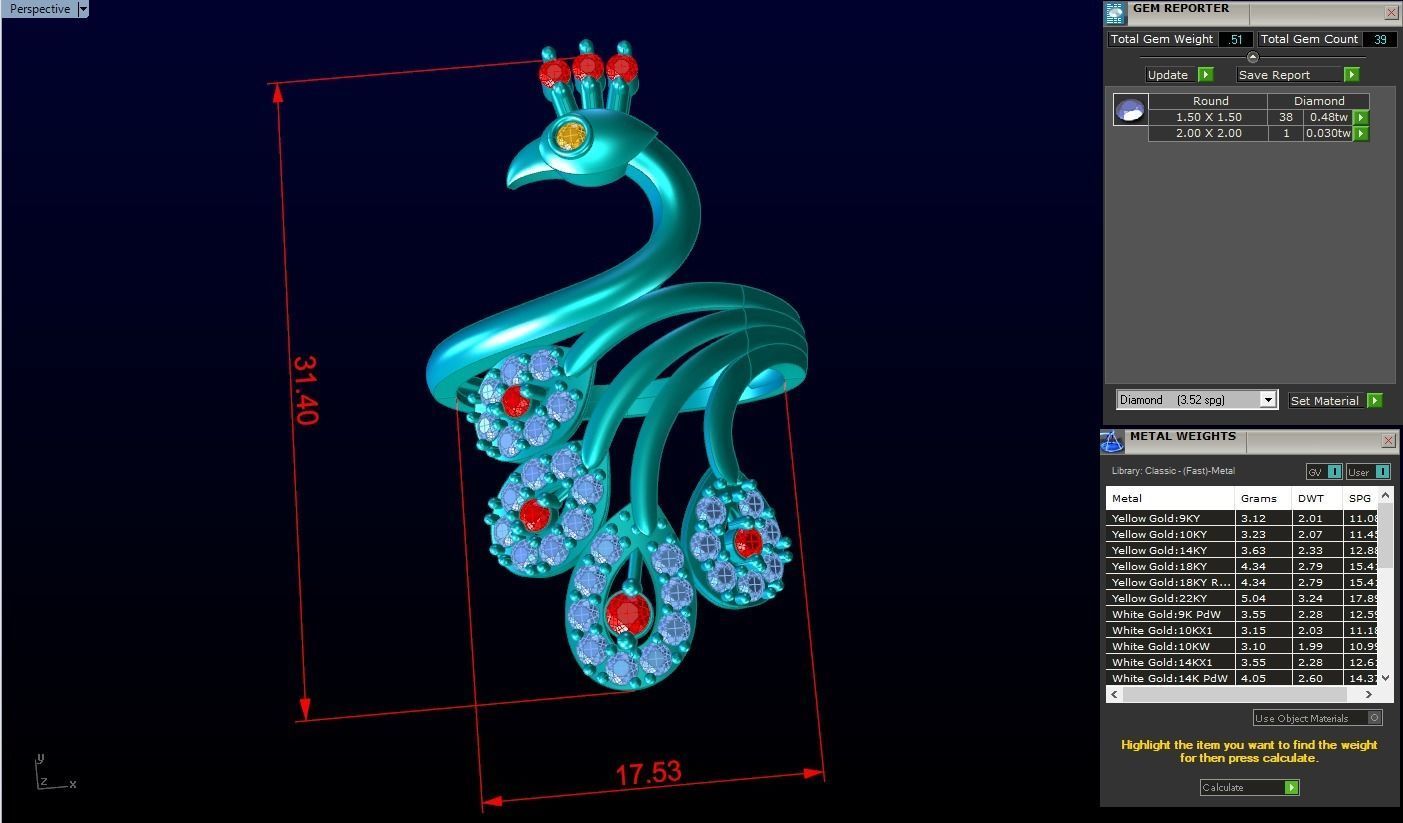
Task: Select the Yellow Gold:9KY row
Action: tap(1241, 518)
